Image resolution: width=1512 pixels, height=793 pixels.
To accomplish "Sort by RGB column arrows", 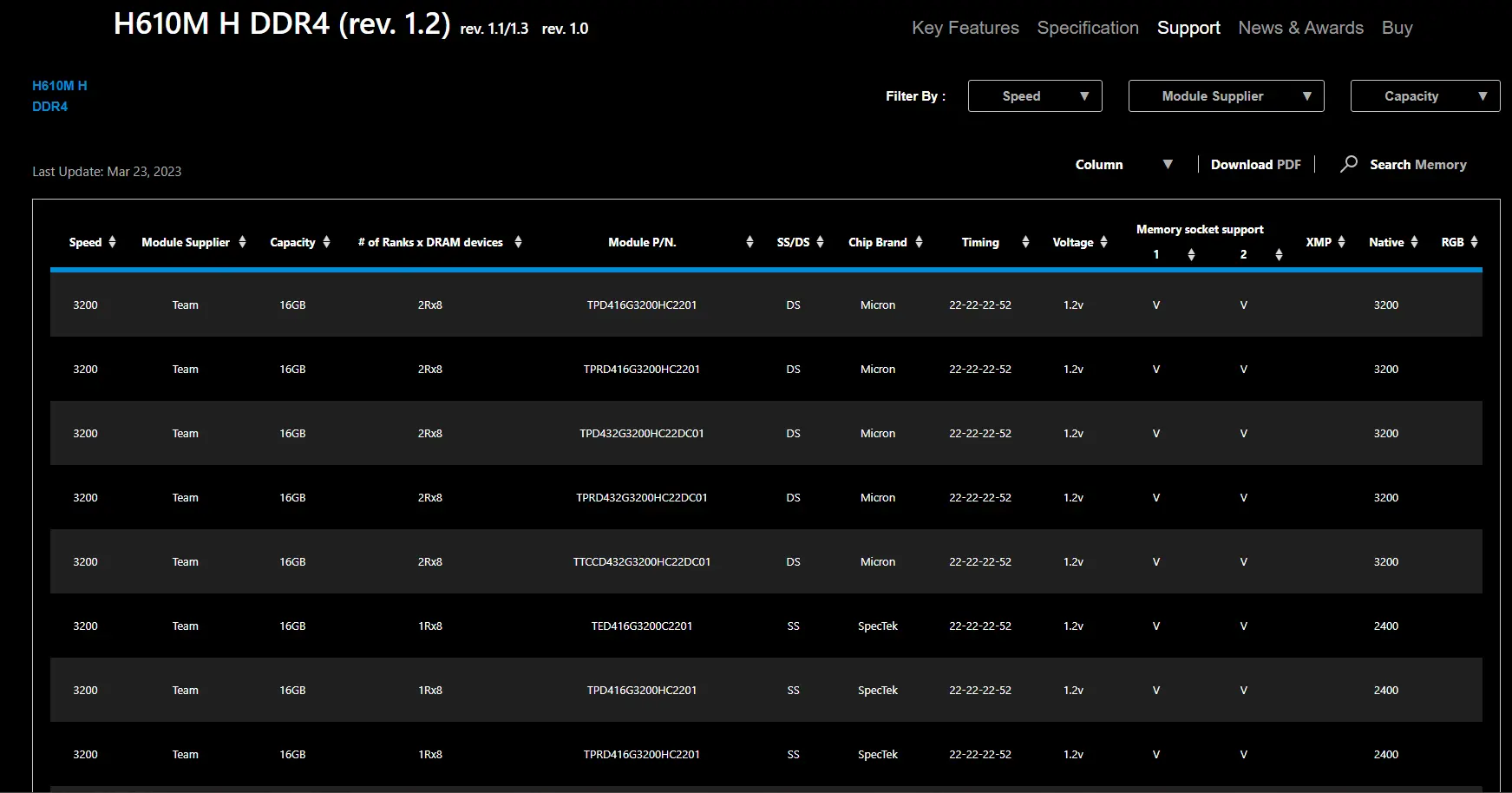I will (1474, 242).
